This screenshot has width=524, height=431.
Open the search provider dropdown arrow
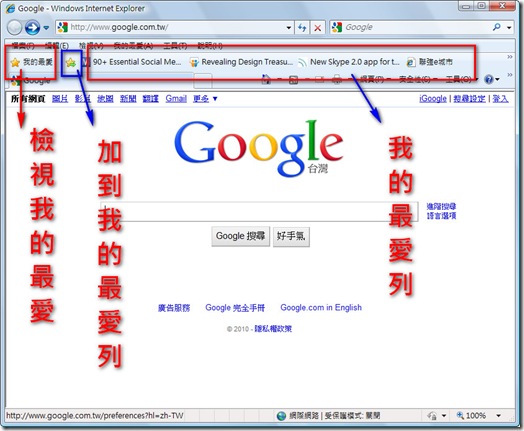[x=509, y=28]
